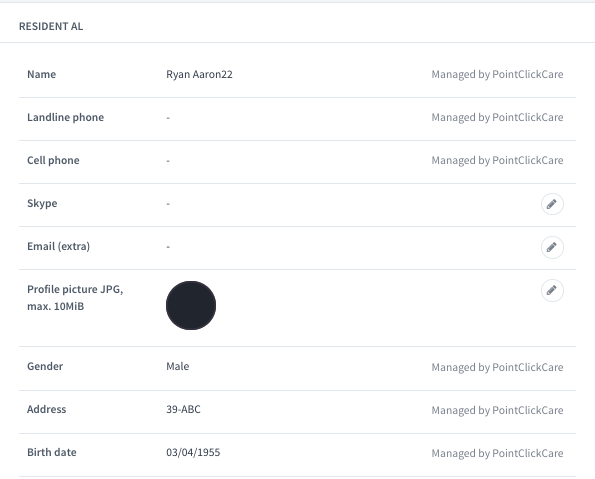Image resolution: width=595 pixels, height=479 pixels.
Task: Edit the Email (extra) field pencil icon
Action: (552, 247)
